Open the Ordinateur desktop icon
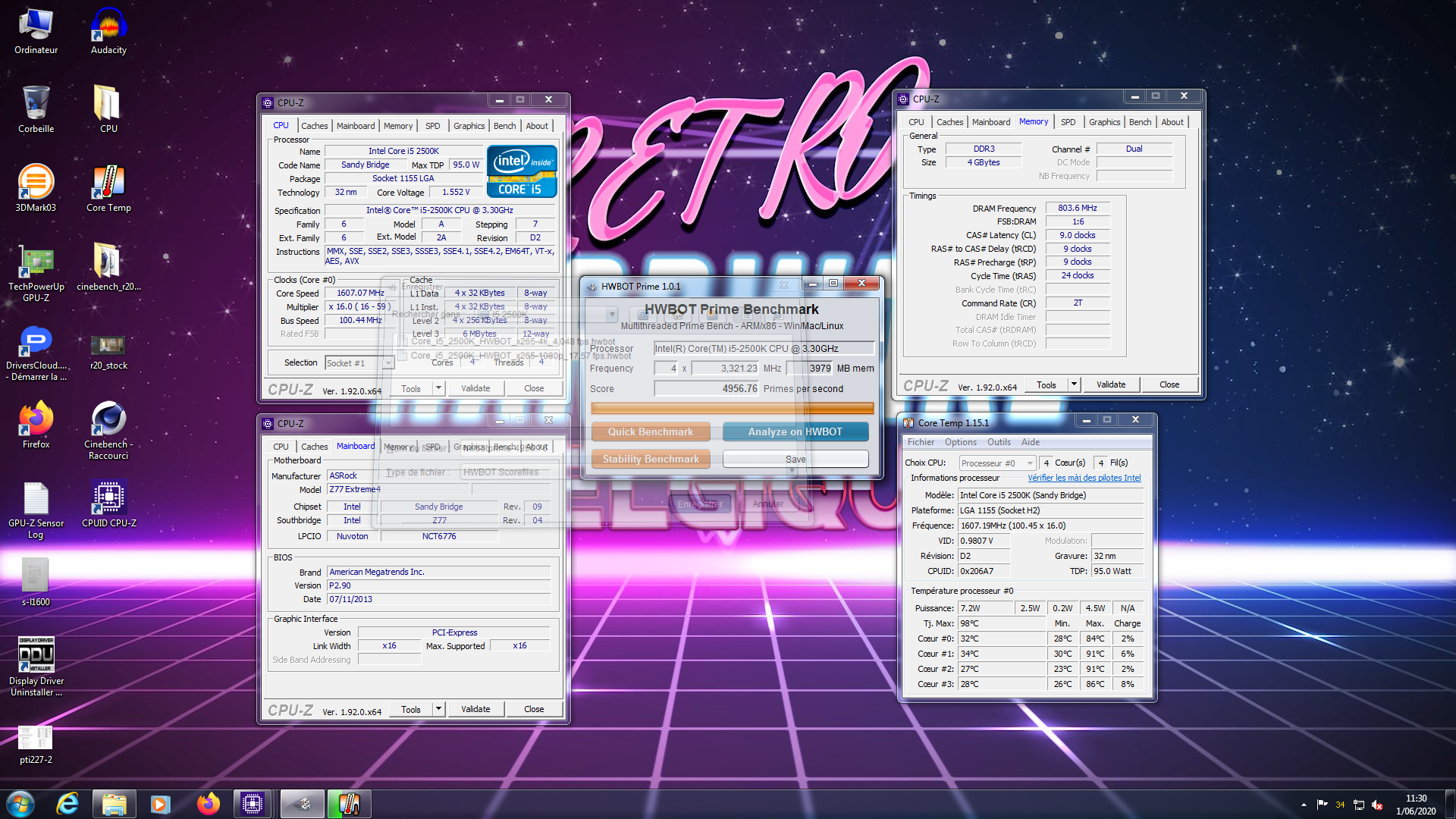The image size is (1456, 819). [x=36, y=31]
